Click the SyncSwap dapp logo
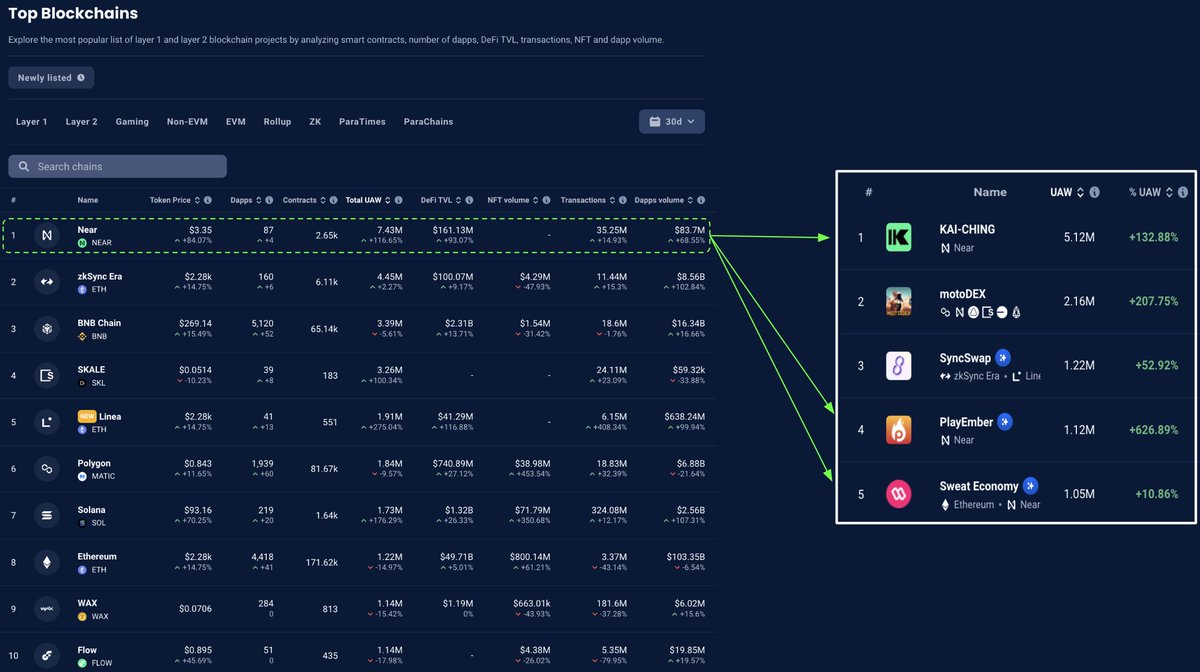This screenshot has height=672, width=1200. pos(899,366)
